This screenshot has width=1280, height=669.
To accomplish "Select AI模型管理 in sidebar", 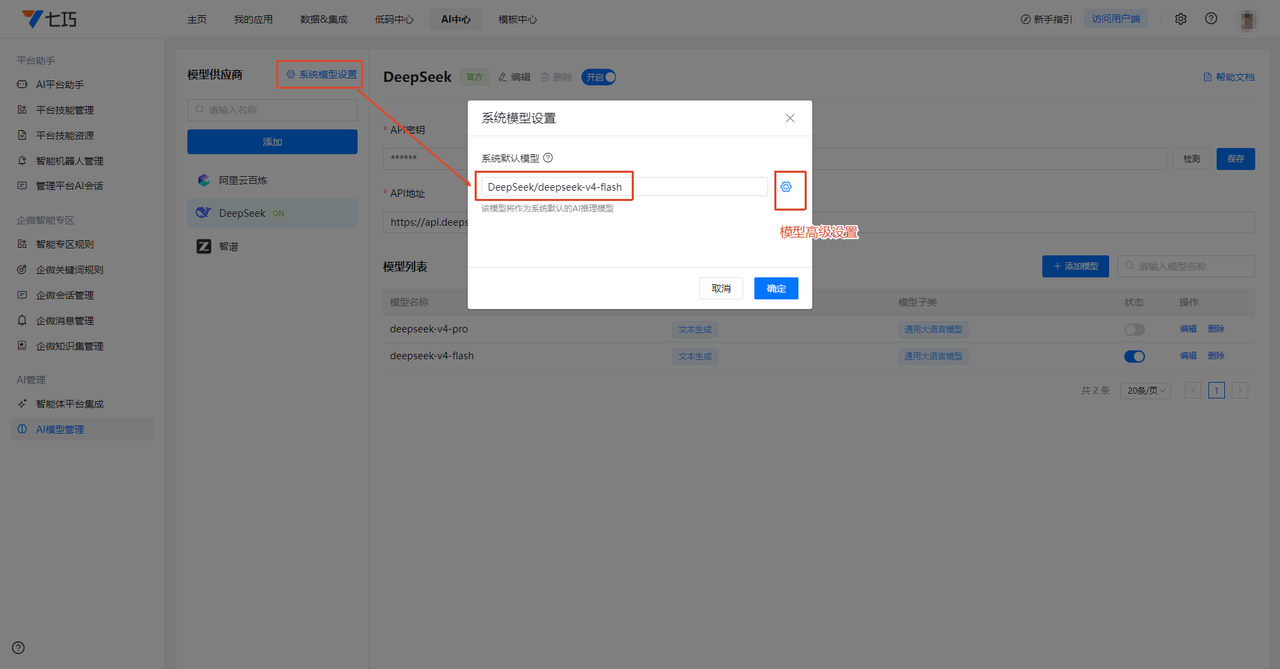I will [82, 429].
